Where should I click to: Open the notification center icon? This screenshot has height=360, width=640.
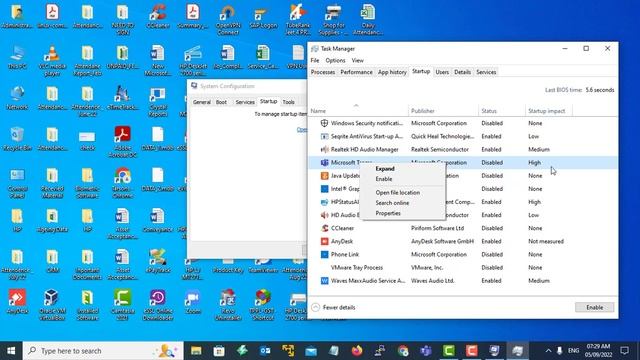pyautogui.click(x=624, y=351)
